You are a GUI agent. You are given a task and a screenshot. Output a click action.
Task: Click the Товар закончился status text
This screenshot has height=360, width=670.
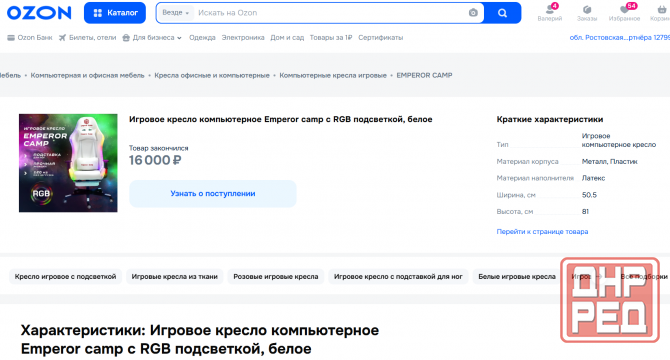159,148
